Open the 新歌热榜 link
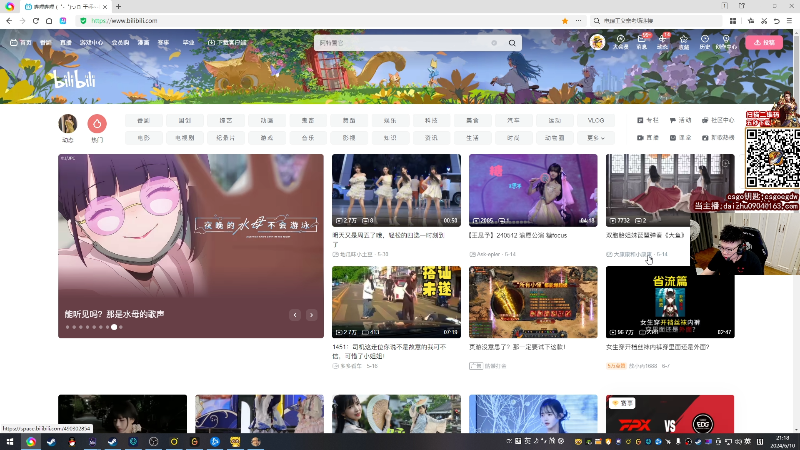This screenshot has width=800, height=450. coord(718,138)
